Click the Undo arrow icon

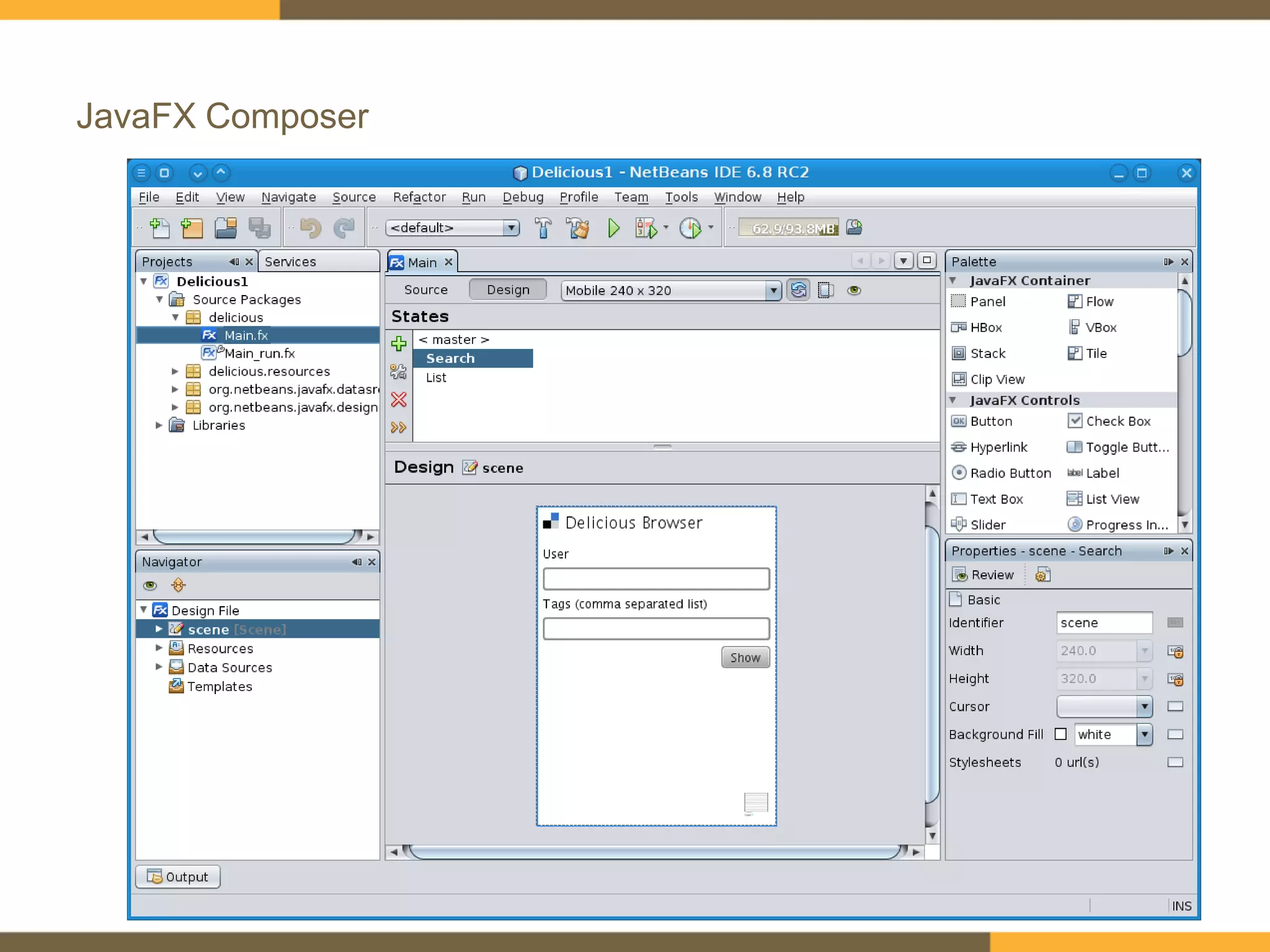coord(311,228)
